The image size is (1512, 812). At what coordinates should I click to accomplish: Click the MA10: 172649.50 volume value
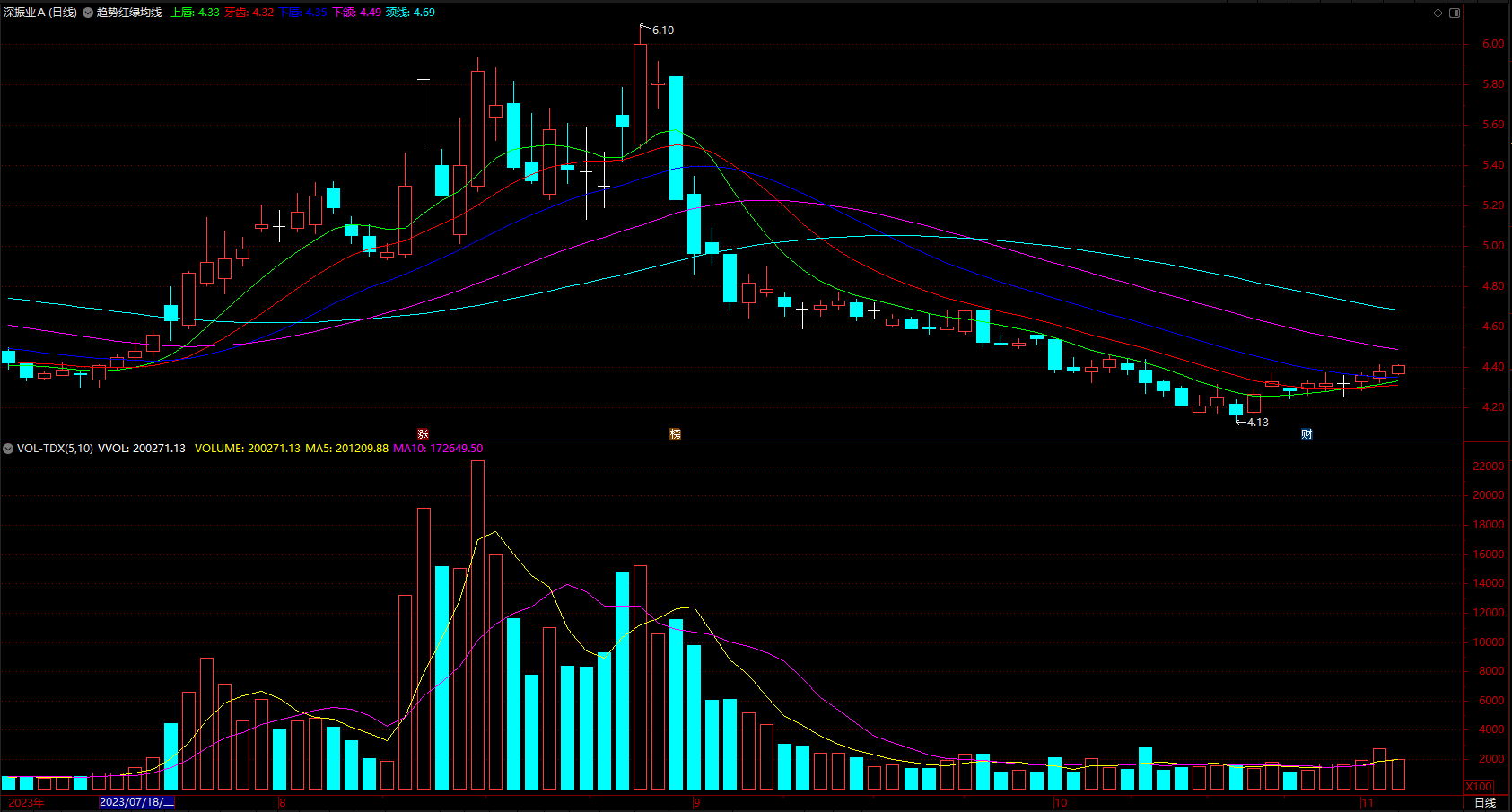click(438, 449)
